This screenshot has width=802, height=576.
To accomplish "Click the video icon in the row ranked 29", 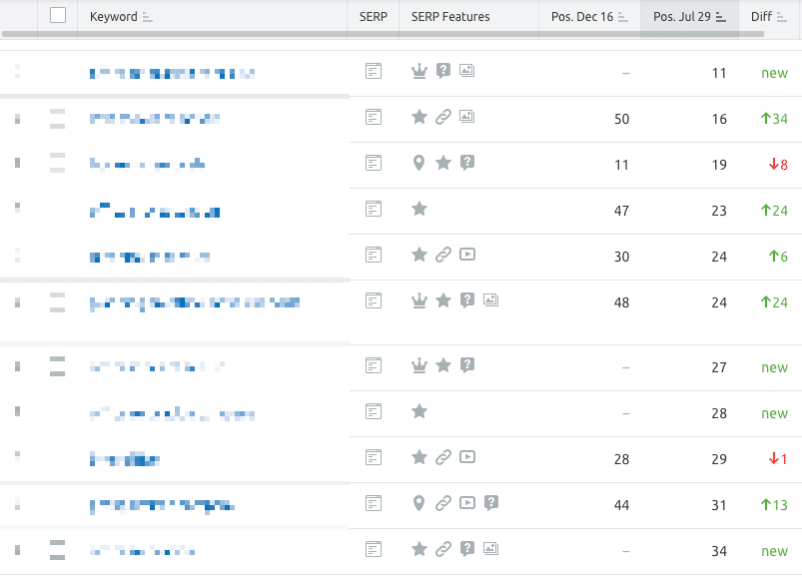I will [x=467, y=457].
